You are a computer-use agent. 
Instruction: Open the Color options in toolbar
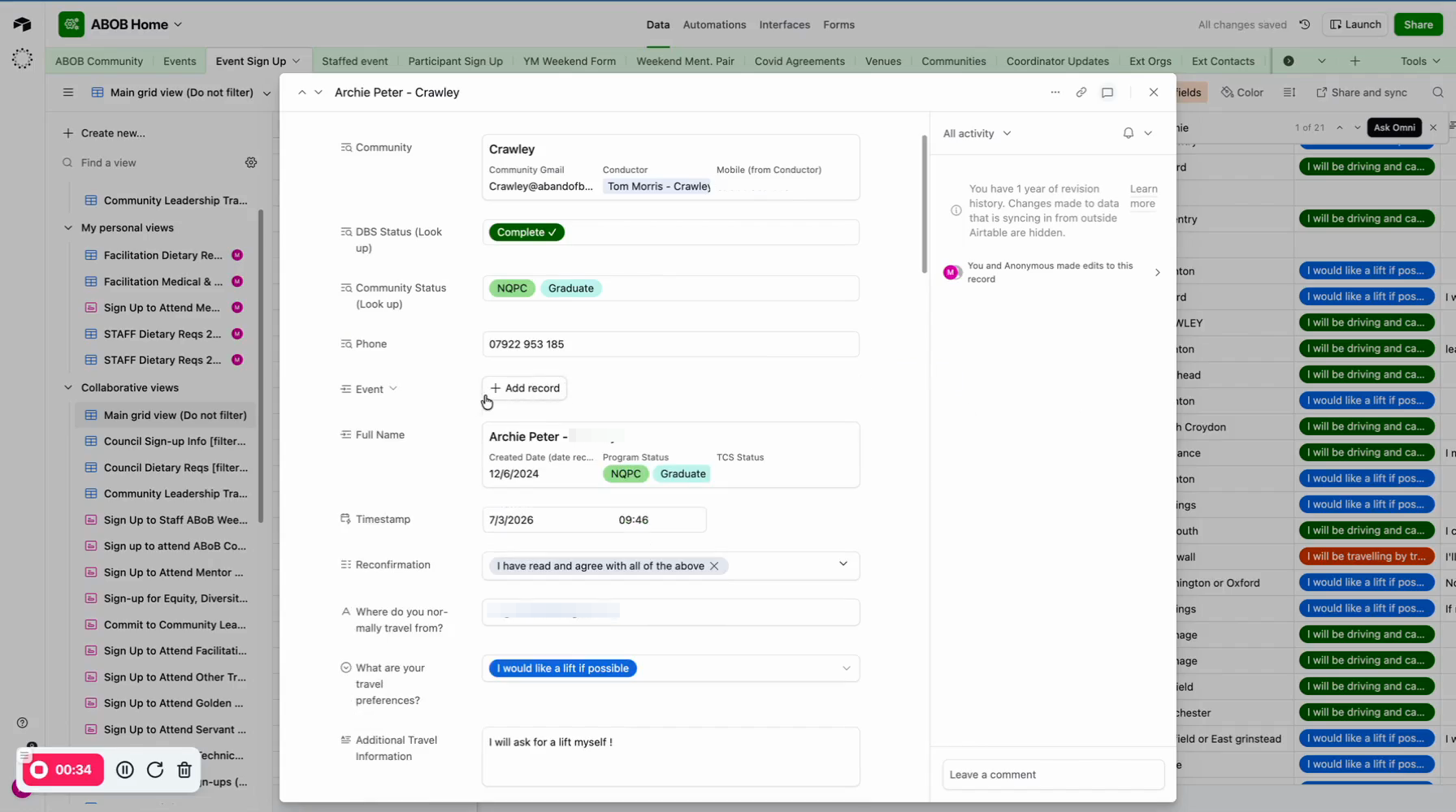1242,93
